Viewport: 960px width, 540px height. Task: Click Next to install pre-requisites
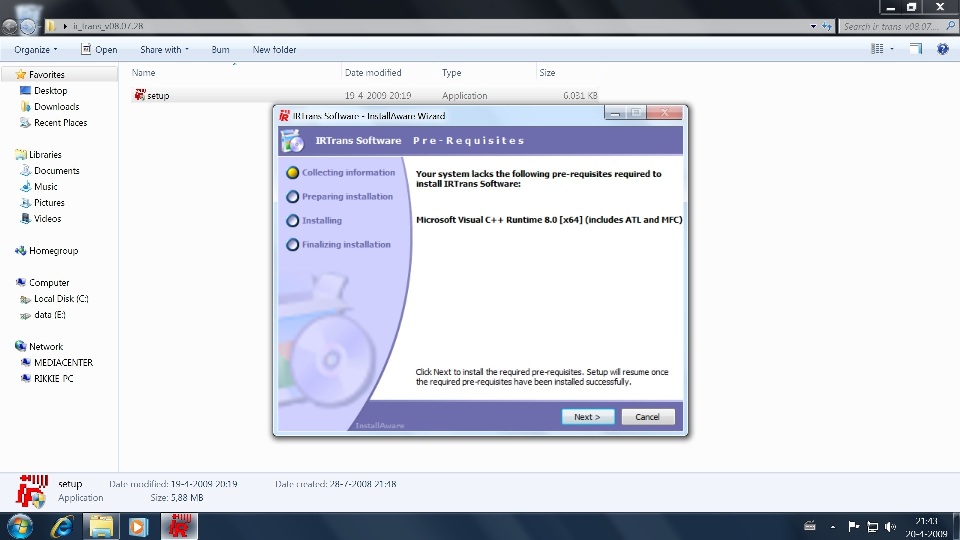click(587, 417)
